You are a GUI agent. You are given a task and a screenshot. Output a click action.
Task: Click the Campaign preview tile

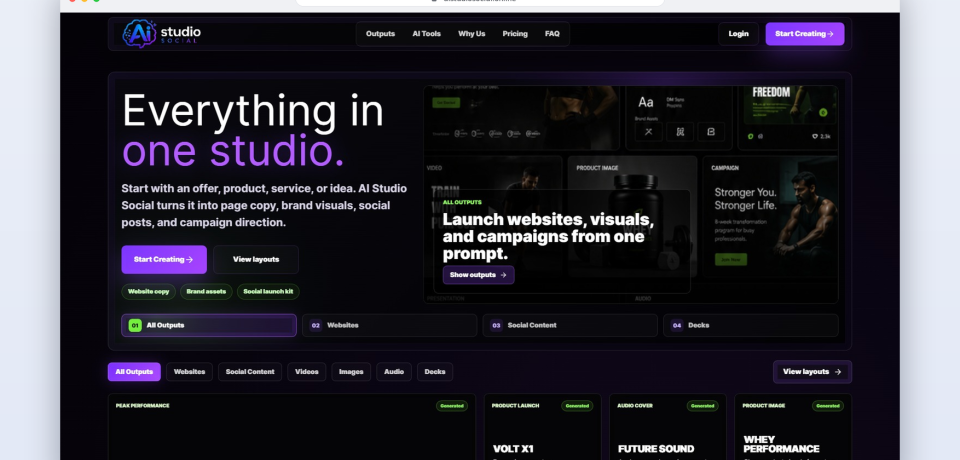tap(771, 216)
